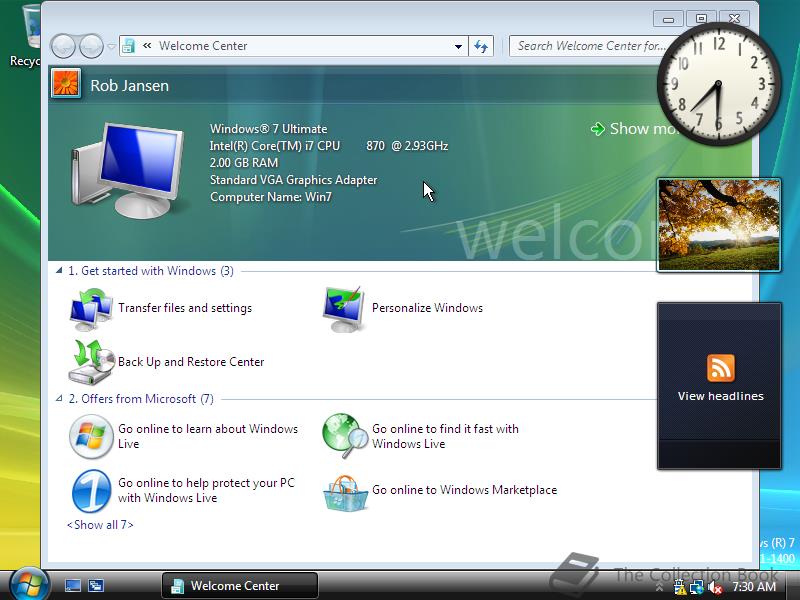
Task: Click the Rob Jansen user picture
Action: click(x=66, y=83)
